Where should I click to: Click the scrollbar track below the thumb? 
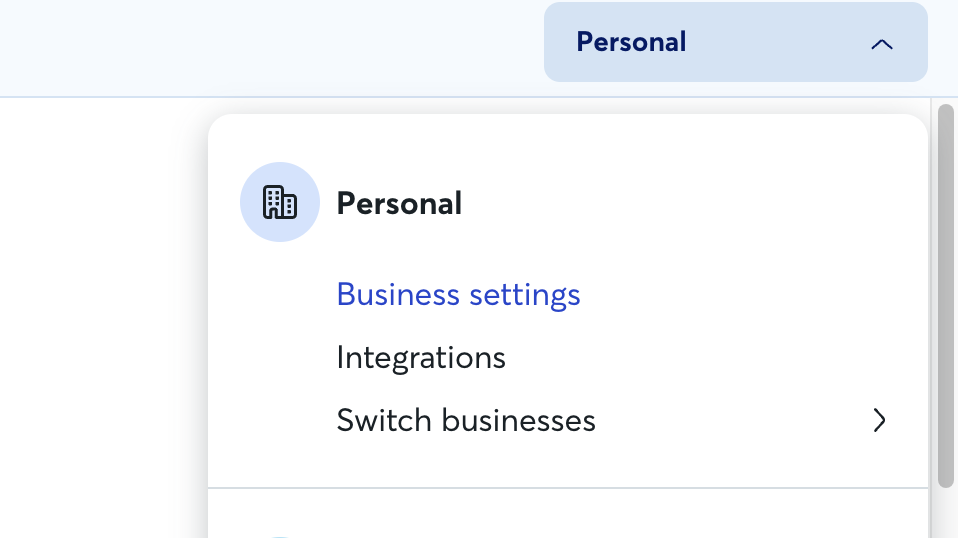click(x=946, y=513)
